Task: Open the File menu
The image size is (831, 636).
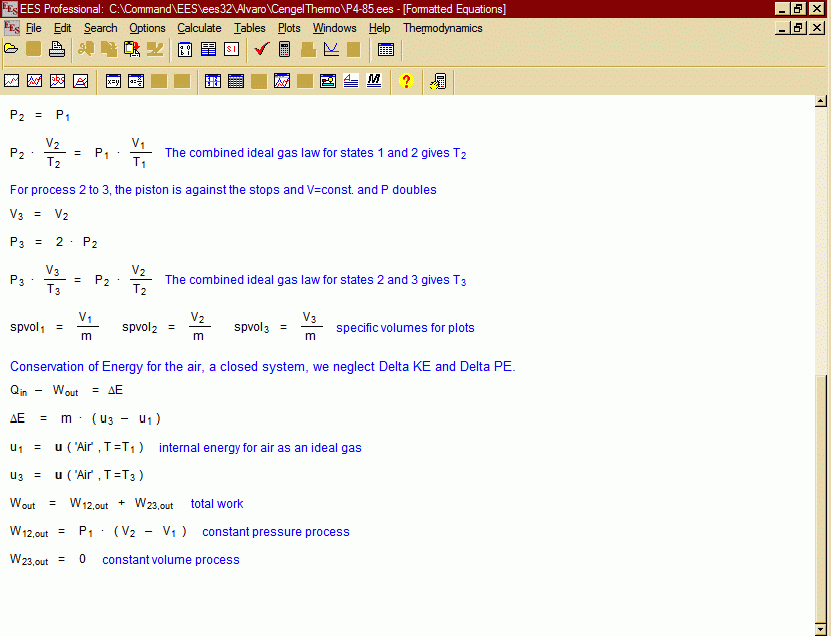Action: (x=33, y=28)
